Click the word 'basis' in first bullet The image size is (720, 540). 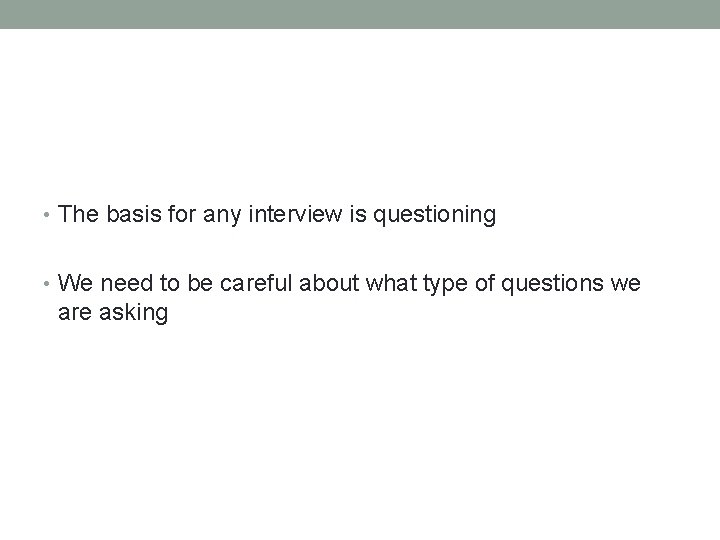tap(134, 214)
